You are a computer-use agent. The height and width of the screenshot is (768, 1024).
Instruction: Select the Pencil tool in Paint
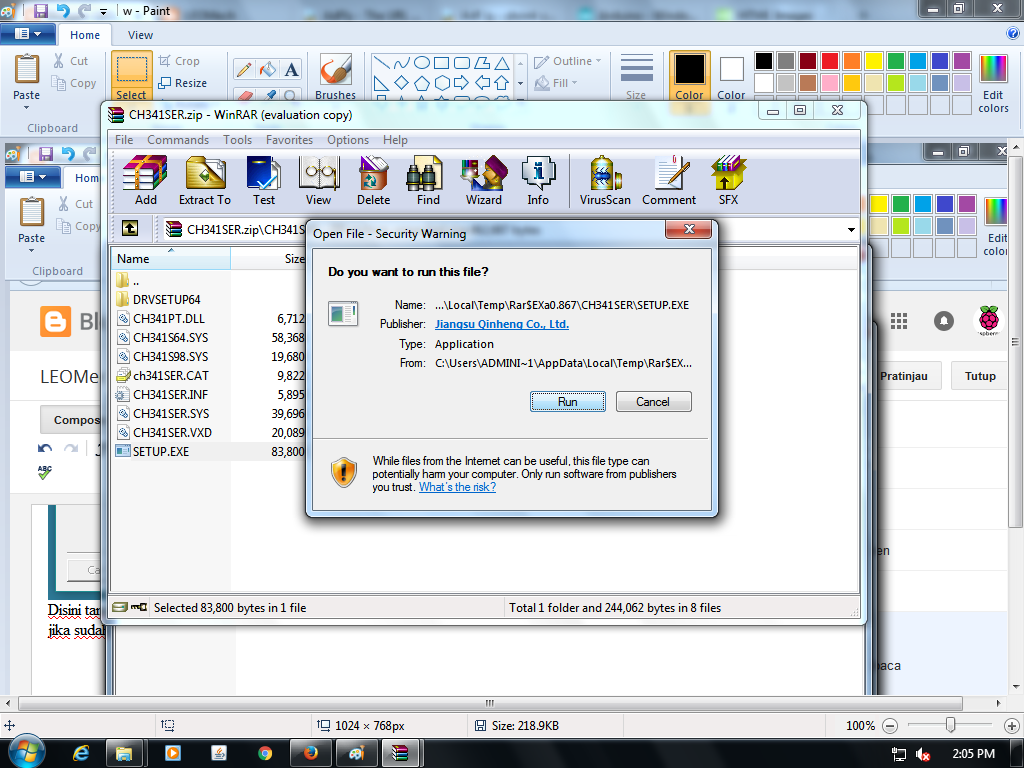[x=244, y=69]
